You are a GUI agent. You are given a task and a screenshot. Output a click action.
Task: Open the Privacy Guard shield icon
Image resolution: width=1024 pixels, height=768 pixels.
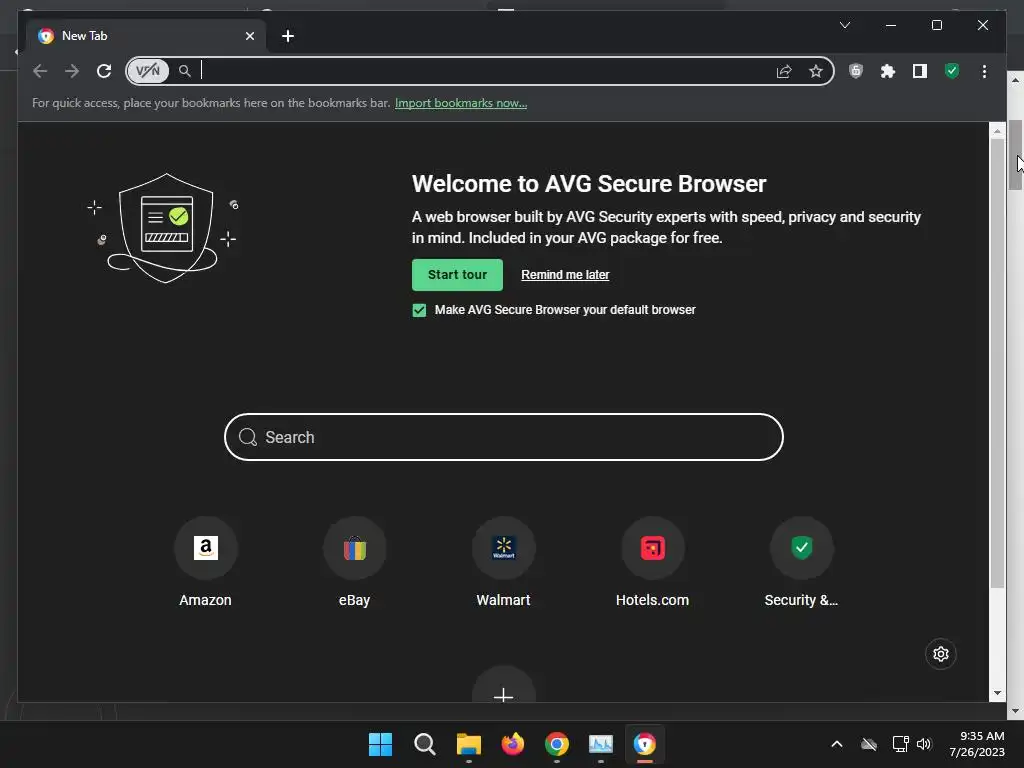[x=856, y=71]
